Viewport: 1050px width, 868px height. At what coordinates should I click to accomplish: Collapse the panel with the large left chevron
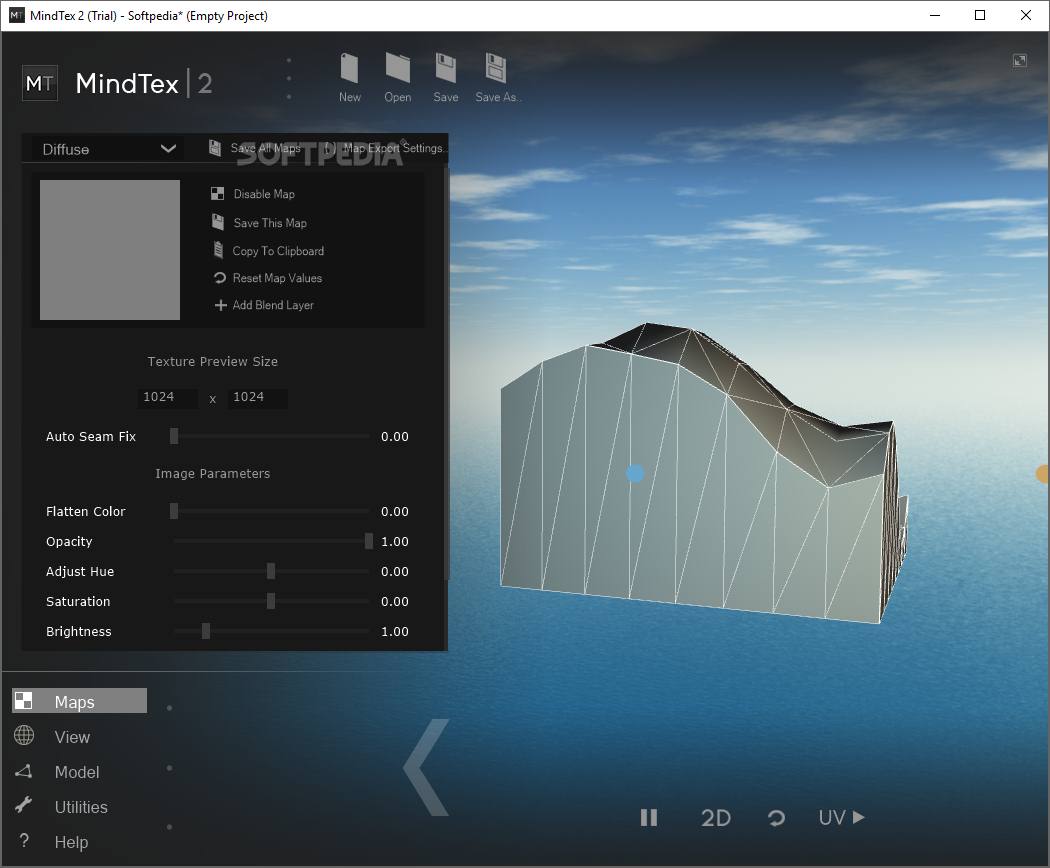(x=427, y=768)
